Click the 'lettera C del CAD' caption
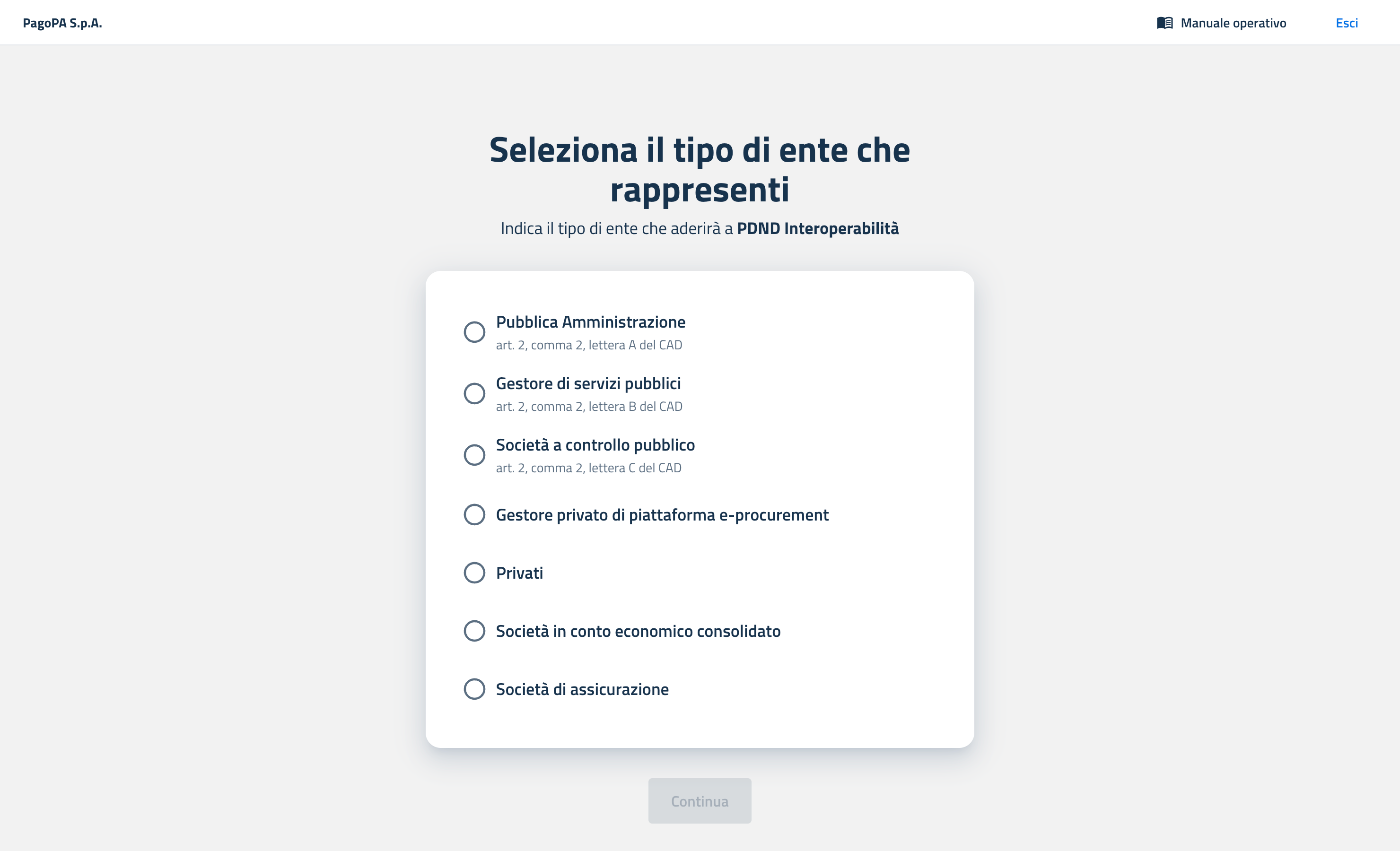 [x=588, y=468]
